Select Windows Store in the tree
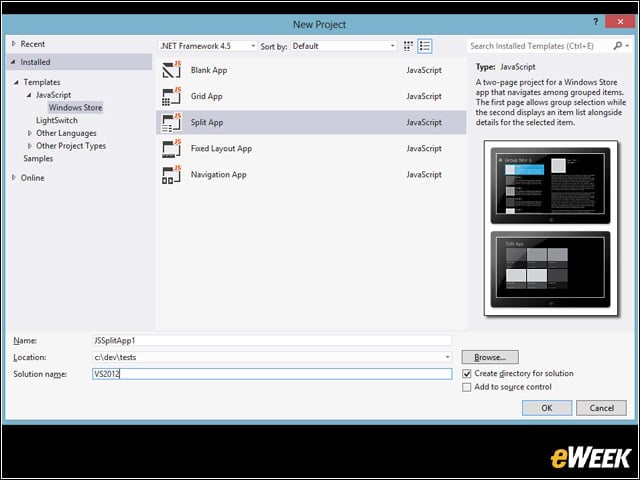This screenshot has width=640, height=480. [76, 107]
